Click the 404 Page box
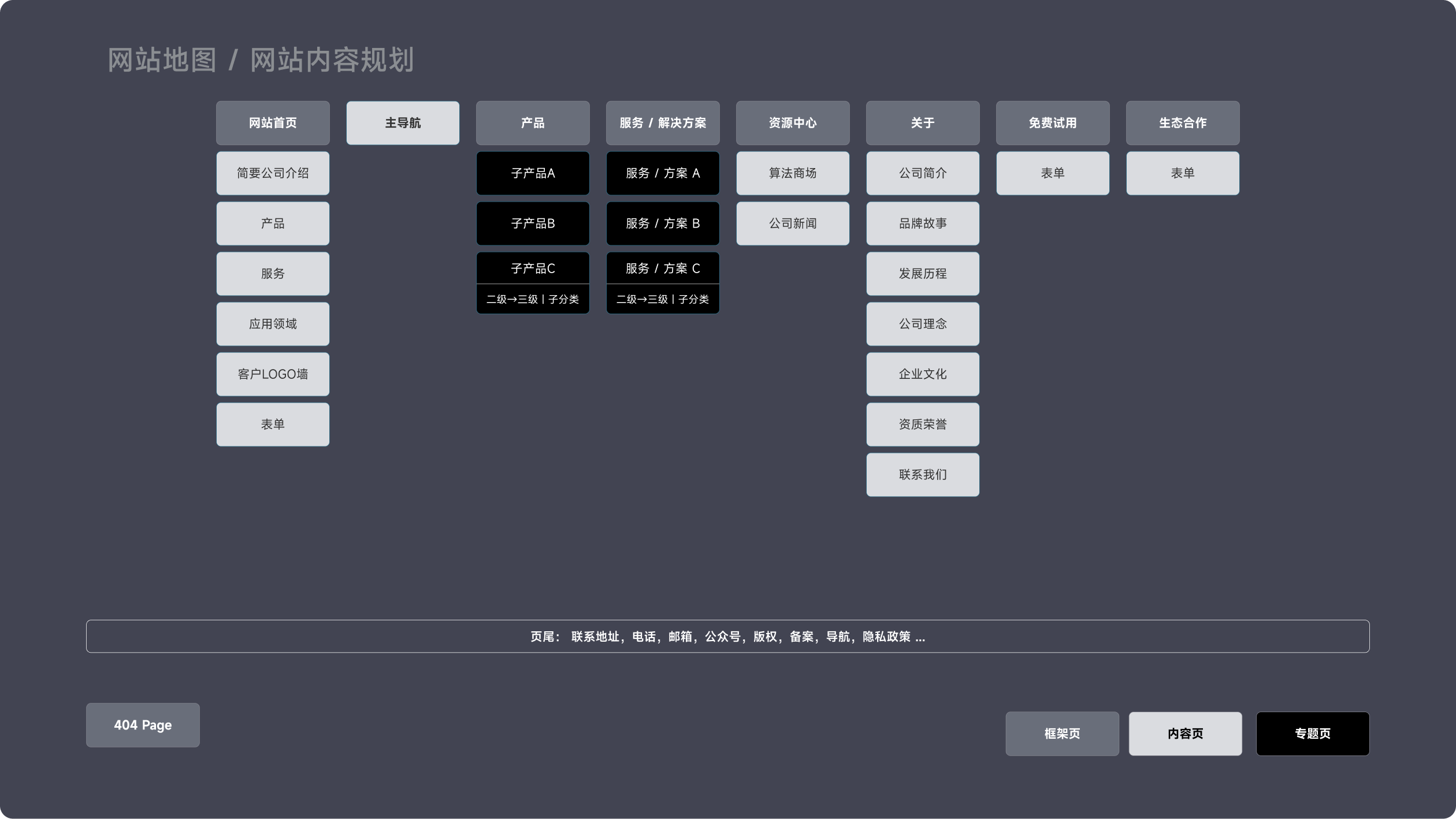This screenshot has width=1456, height=819. [x=143, y=725]
